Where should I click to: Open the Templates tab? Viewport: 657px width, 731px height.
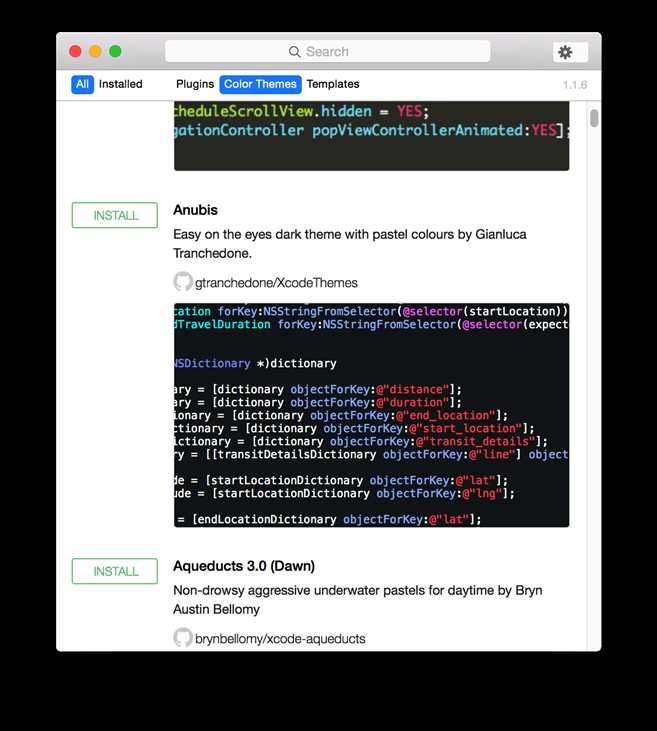coord(333,84)
